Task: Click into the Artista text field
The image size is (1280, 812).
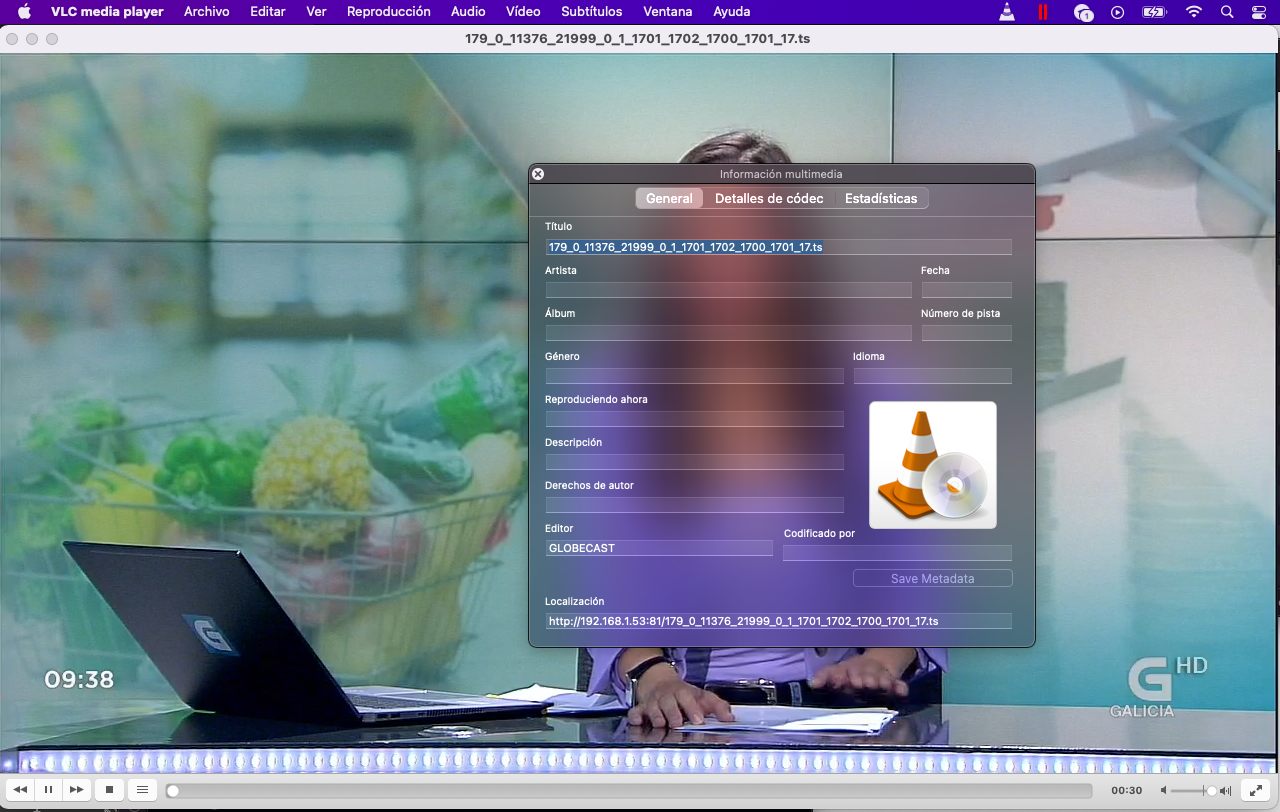Action: click(x=728, y=290)
